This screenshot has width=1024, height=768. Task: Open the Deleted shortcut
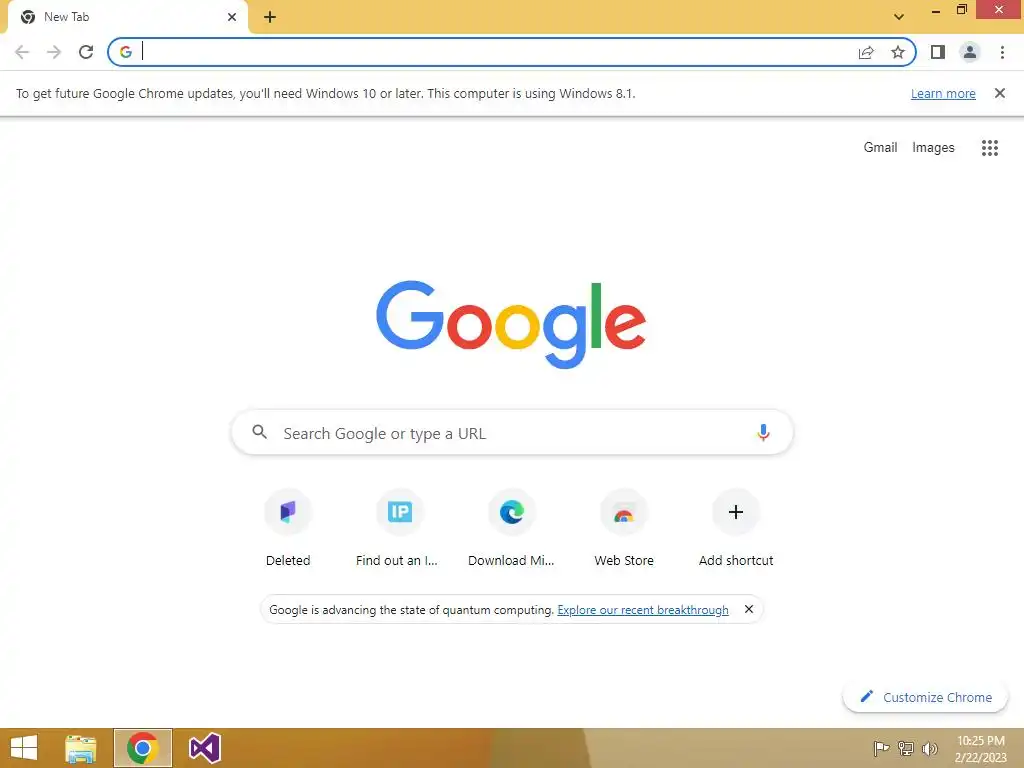click(x=288, y=529)
